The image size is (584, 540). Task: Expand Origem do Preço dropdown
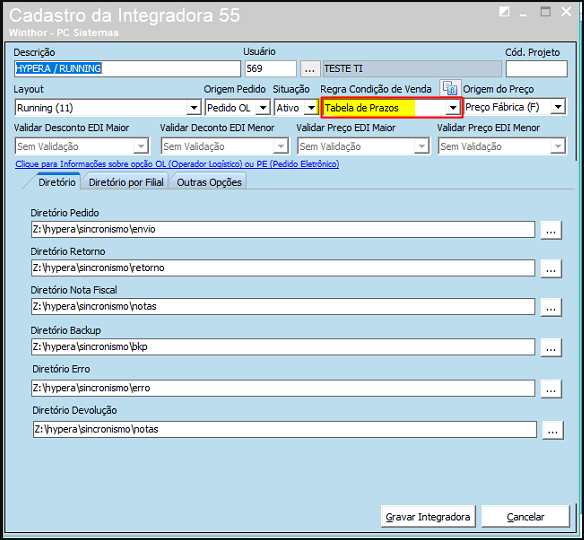pos(558,107)
